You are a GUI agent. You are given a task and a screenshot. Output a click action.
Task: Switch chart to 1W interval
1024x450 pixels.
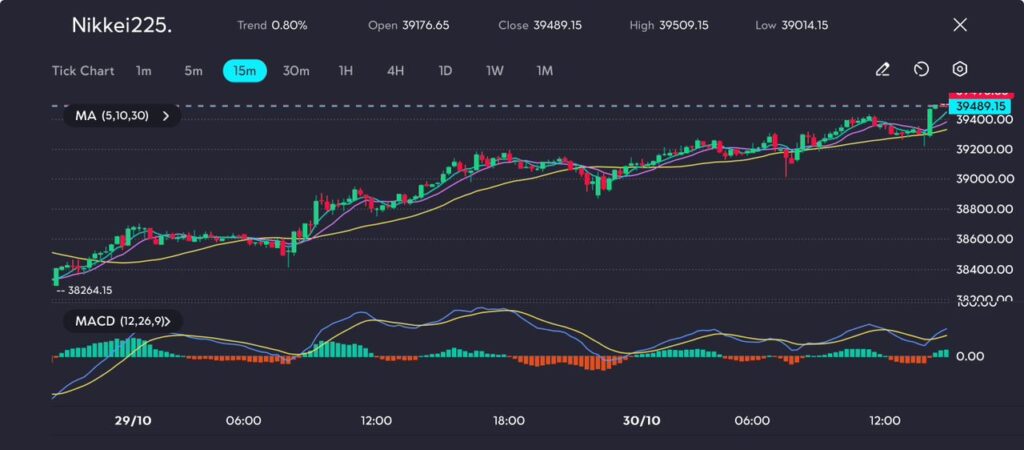pyautogui.click(x=494, y=71)
